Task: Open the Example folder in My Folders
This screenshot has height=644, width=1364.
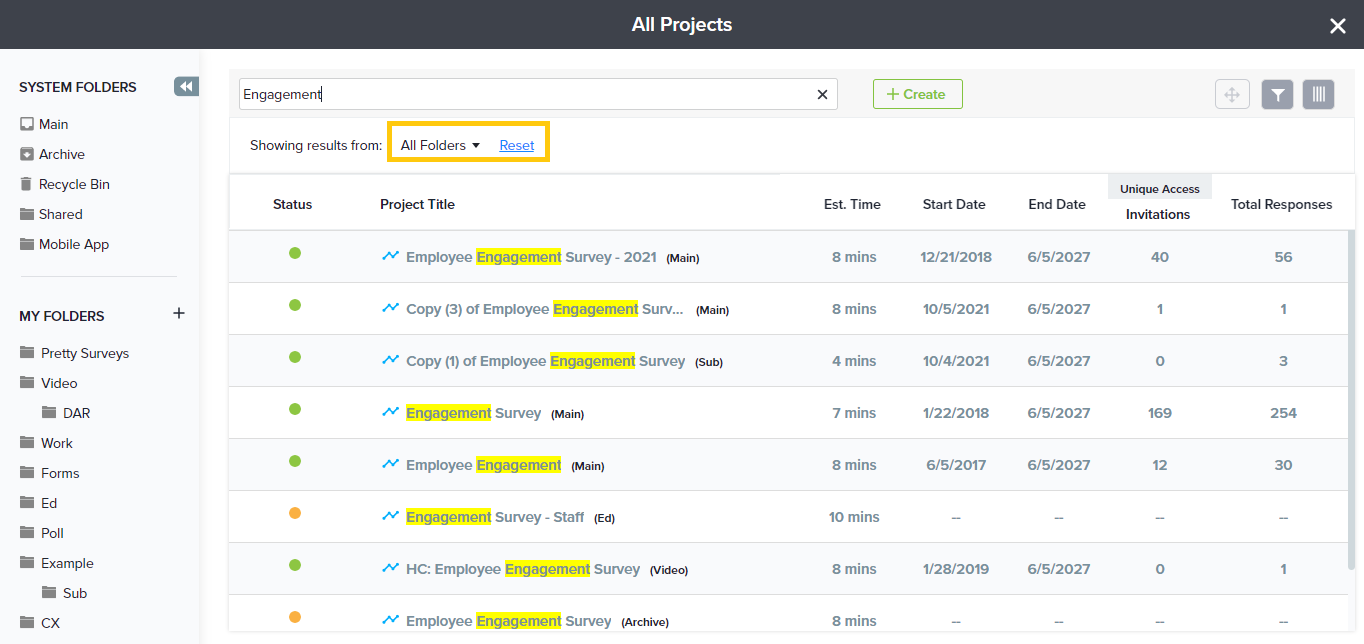Action: coord(67,563)
